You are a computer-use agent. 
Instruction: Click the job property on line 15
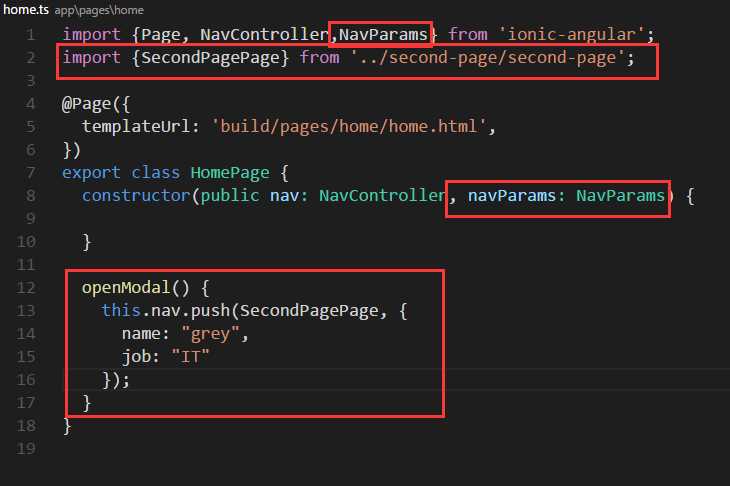(135, 357)
